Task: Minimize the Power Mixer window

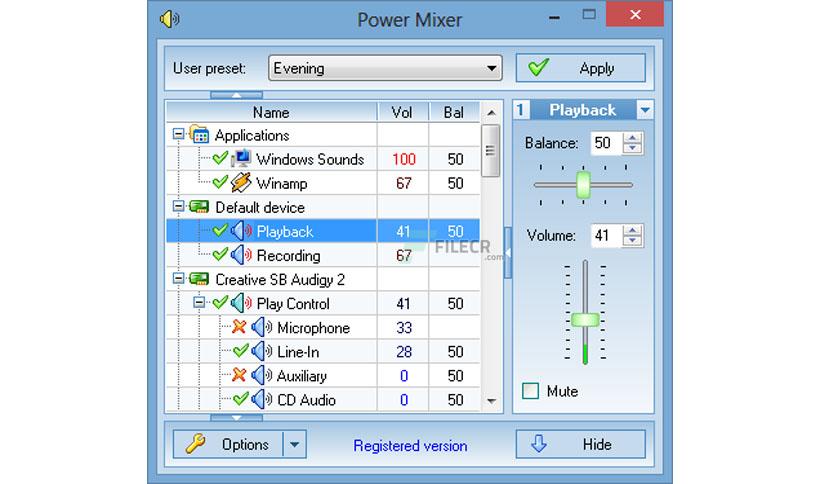Action: point(554,17)
